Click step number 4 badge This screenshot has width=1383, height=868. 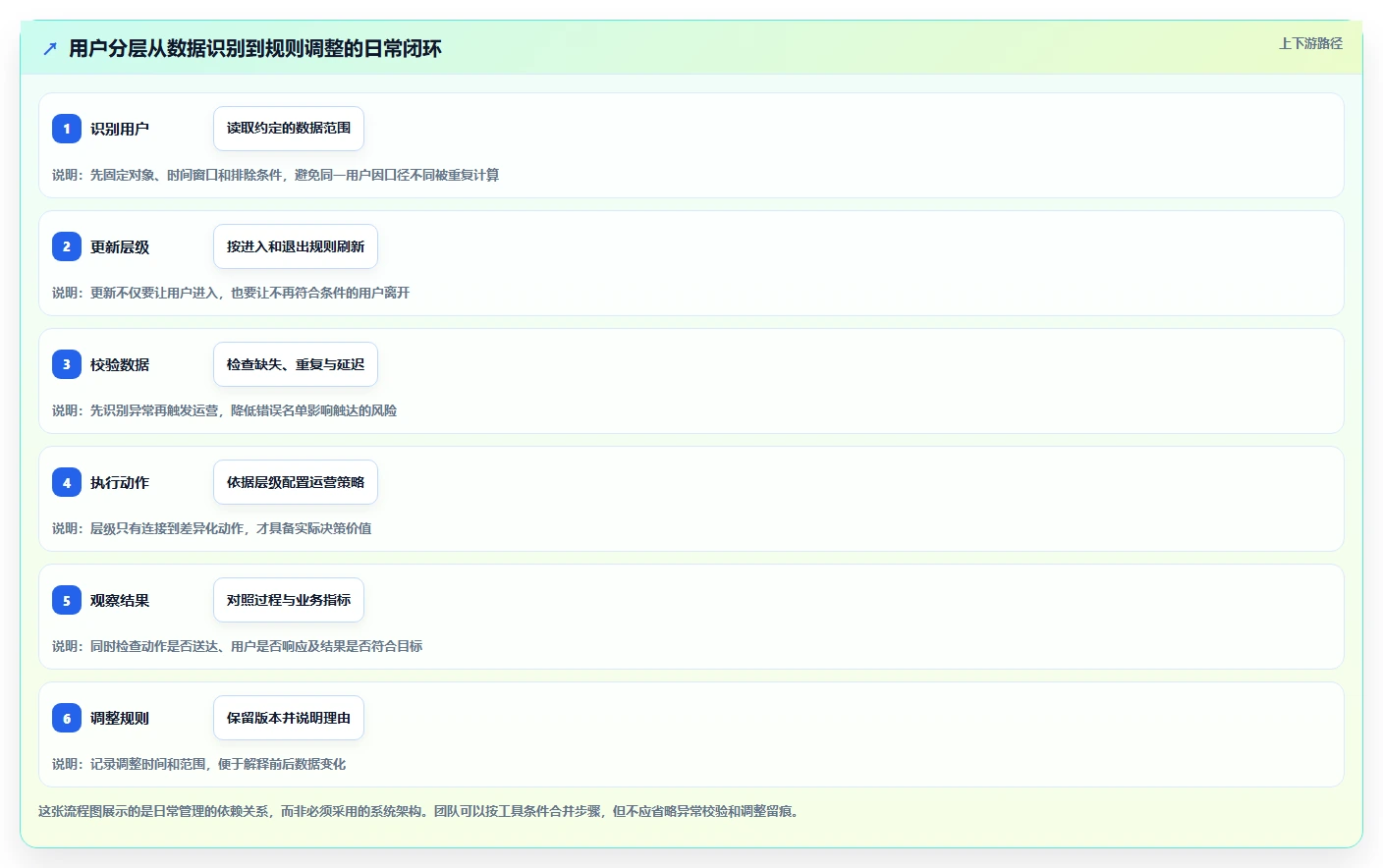(x=67, y=482)
